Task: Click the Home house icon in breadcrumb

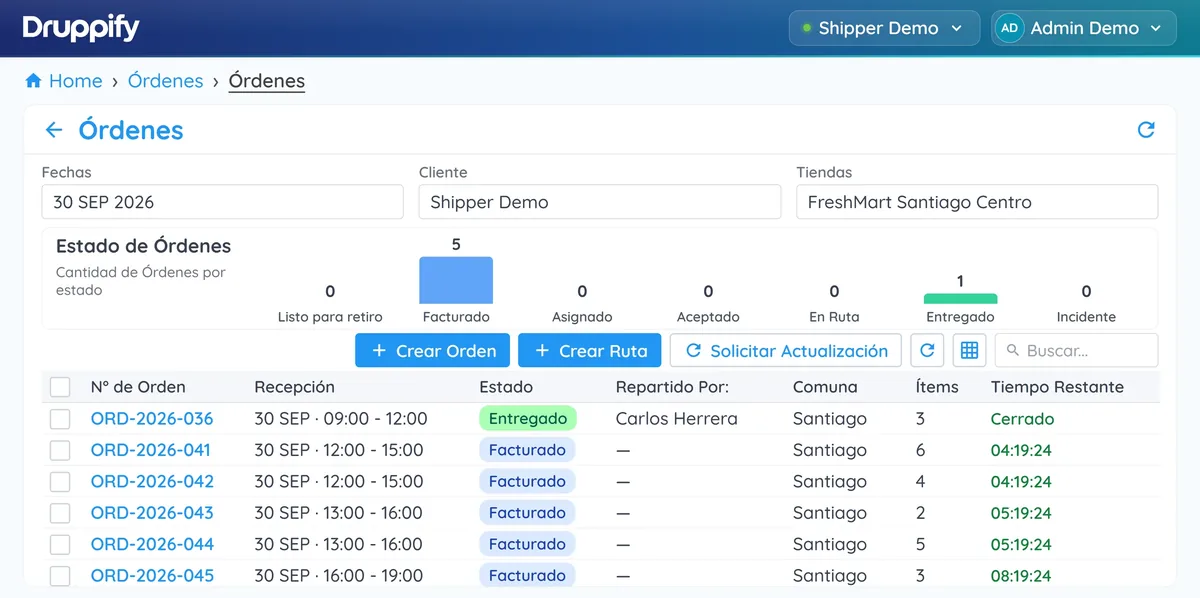Action: click(33, 81)
